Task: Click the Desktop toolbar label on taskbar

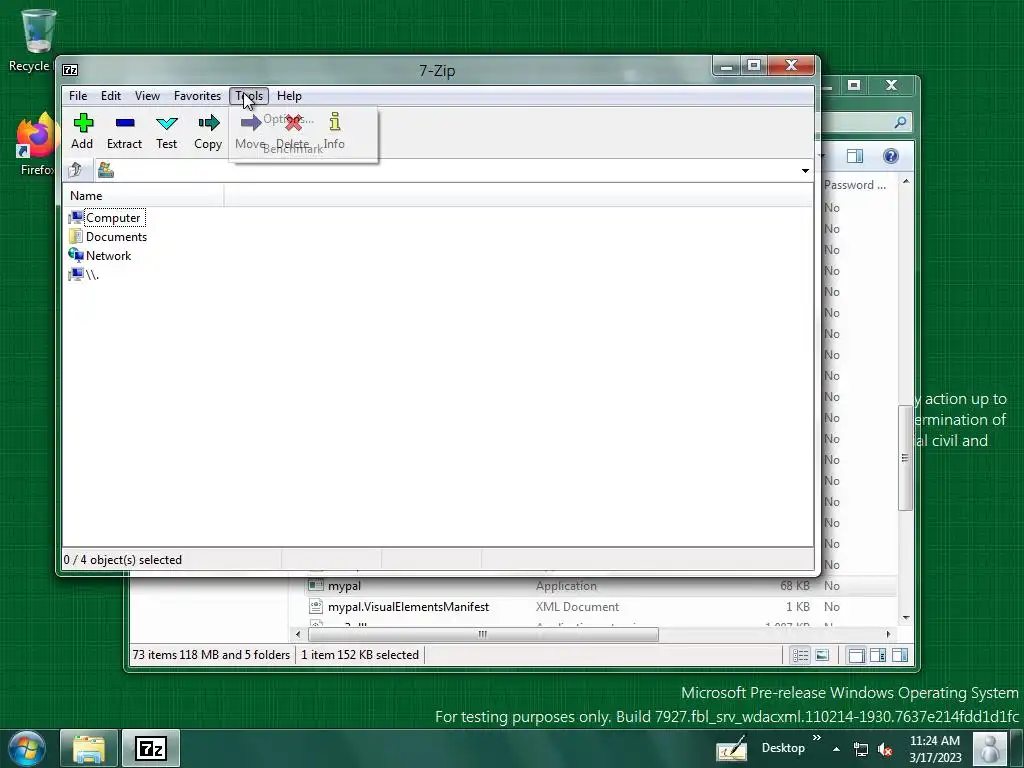Action: (x=783, y=748)
